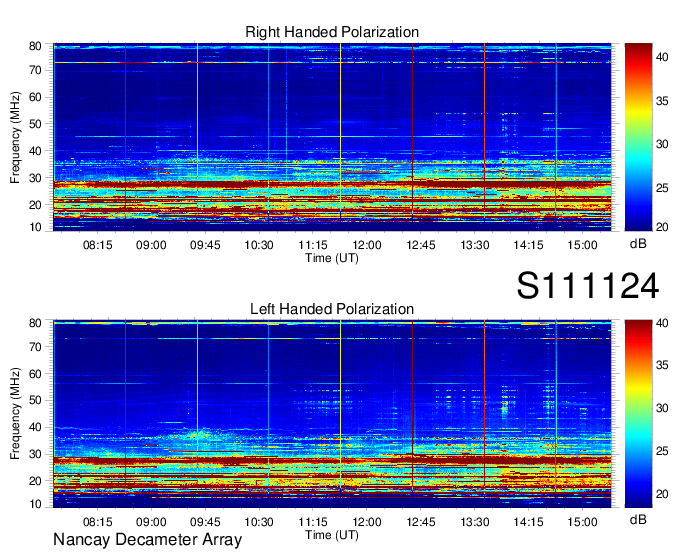Click the 60 MHz tick of Right Handed plot

coord(35,97)
